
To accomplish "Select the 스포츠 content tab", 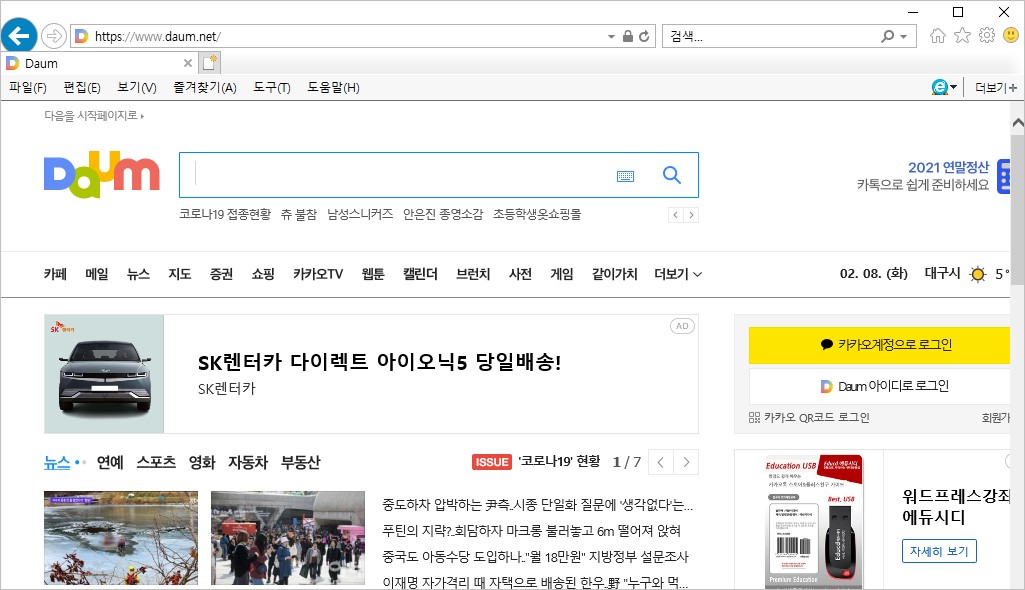I will point(156,463).
